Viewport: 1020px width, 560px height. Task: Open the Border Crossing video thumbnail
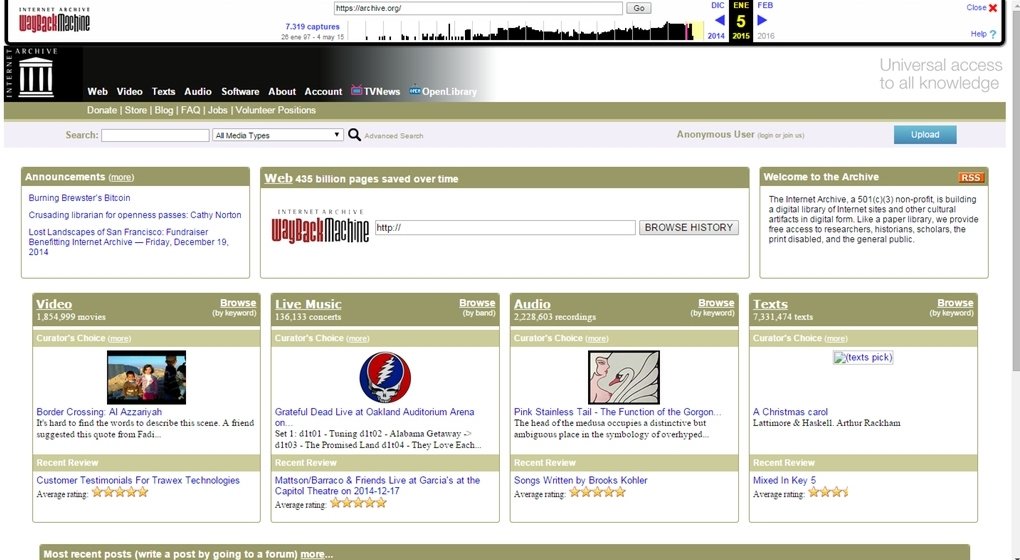pyautogui.click(x=146, y=377)
